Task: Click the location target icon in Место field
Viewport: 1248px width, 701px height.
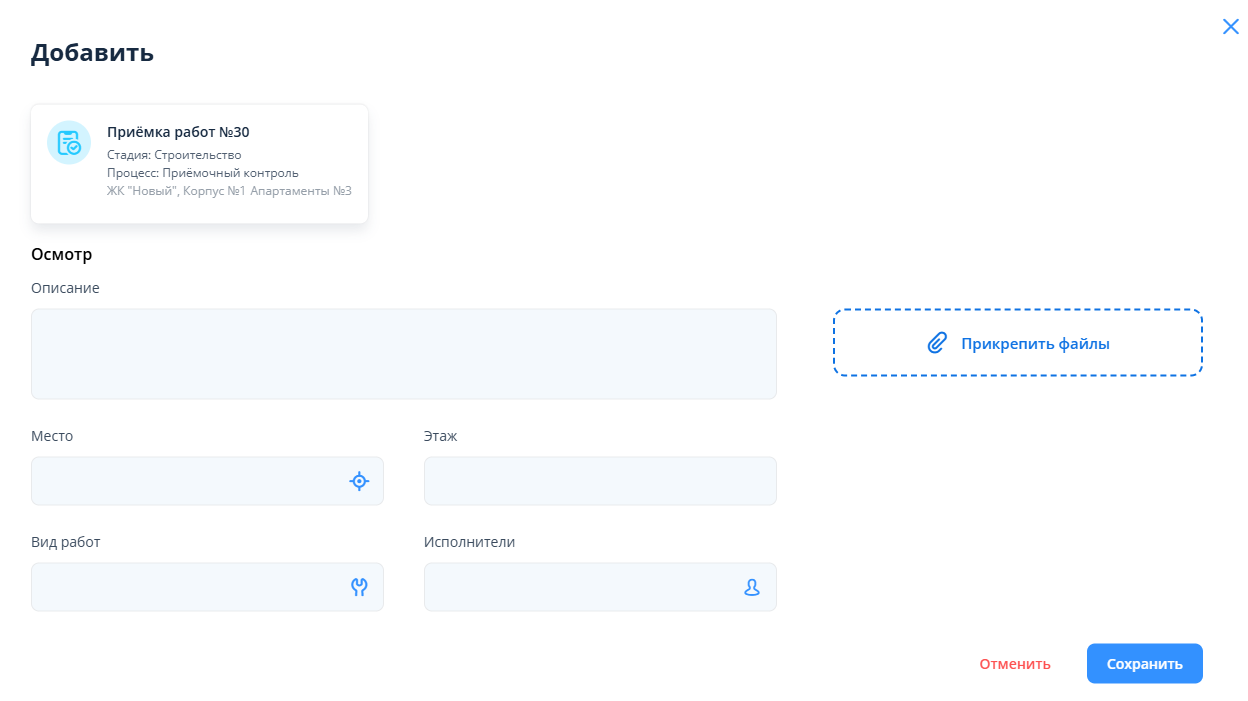Action: 359,481
